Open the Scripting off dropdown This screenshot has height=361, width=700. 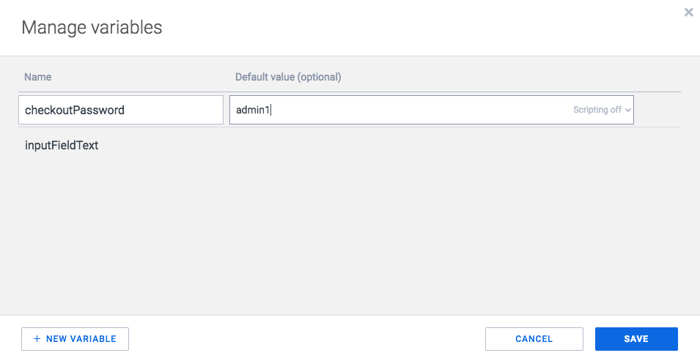pyautogui.click(x=602, y=110)
